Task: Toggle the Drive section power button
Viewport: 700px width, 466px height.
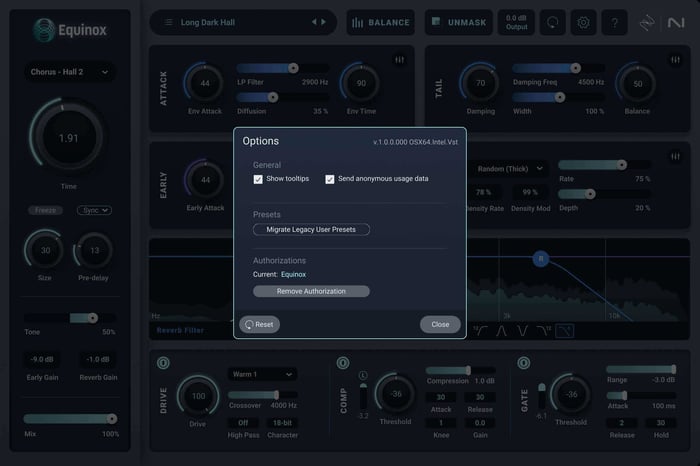Action: [163, 363]
